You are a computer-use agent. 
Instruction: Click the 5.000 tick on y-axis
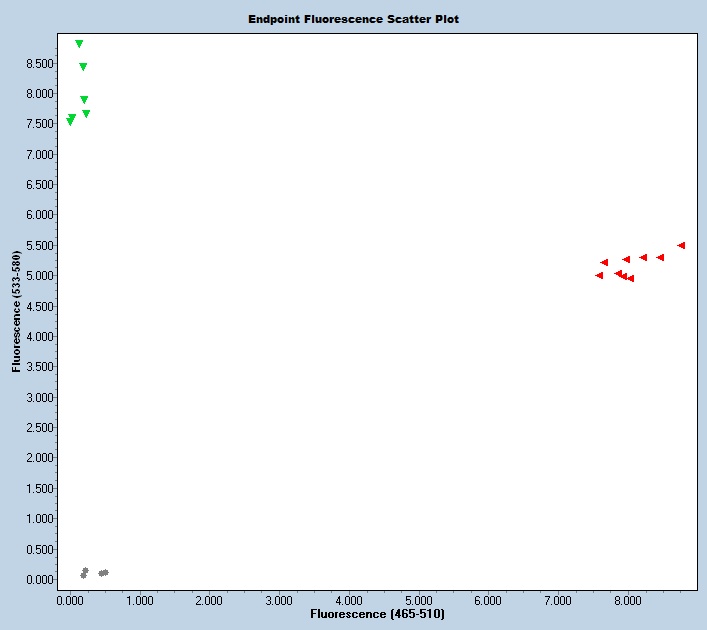click(x=39, y=276)
